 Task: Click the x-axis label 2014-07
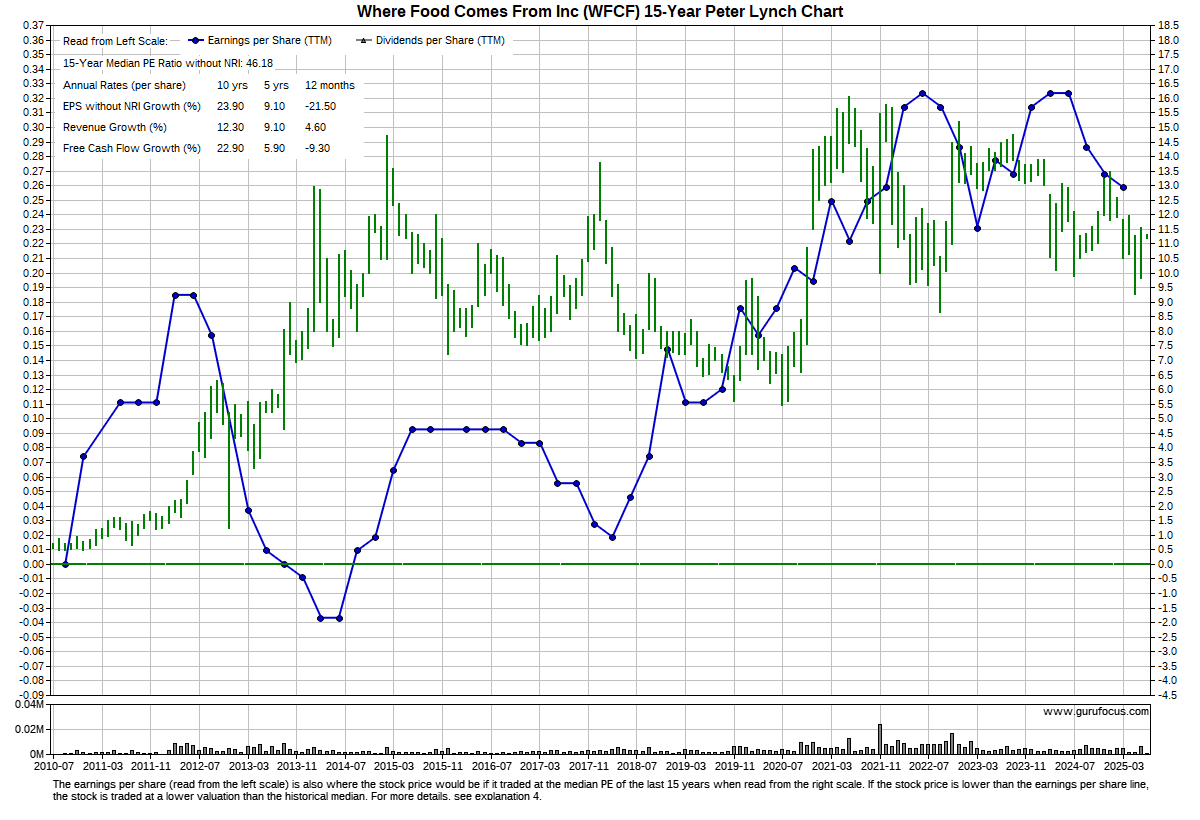tap(344, 766)
